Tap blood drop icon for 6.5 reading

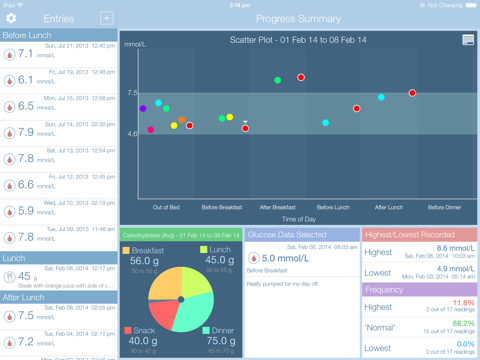tap(10, 107)
